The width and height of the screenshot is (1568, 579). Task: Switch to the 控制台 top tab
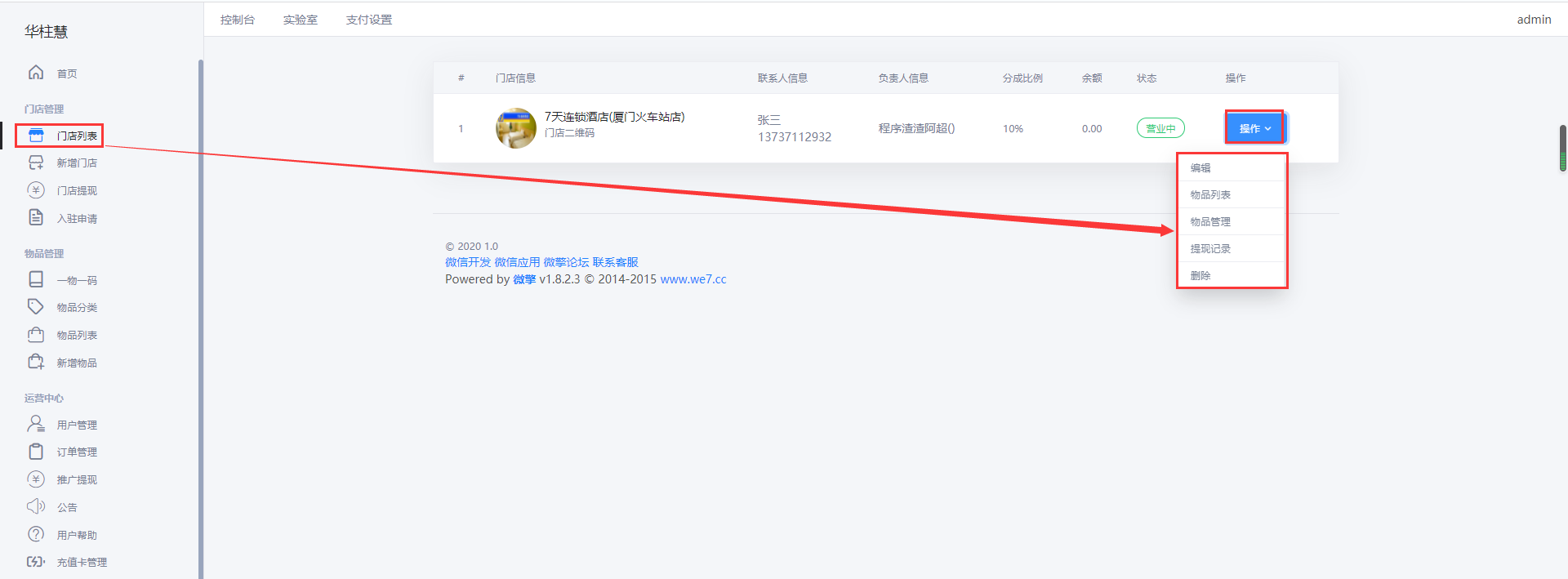pyautogui.click(x=238, y=20)
